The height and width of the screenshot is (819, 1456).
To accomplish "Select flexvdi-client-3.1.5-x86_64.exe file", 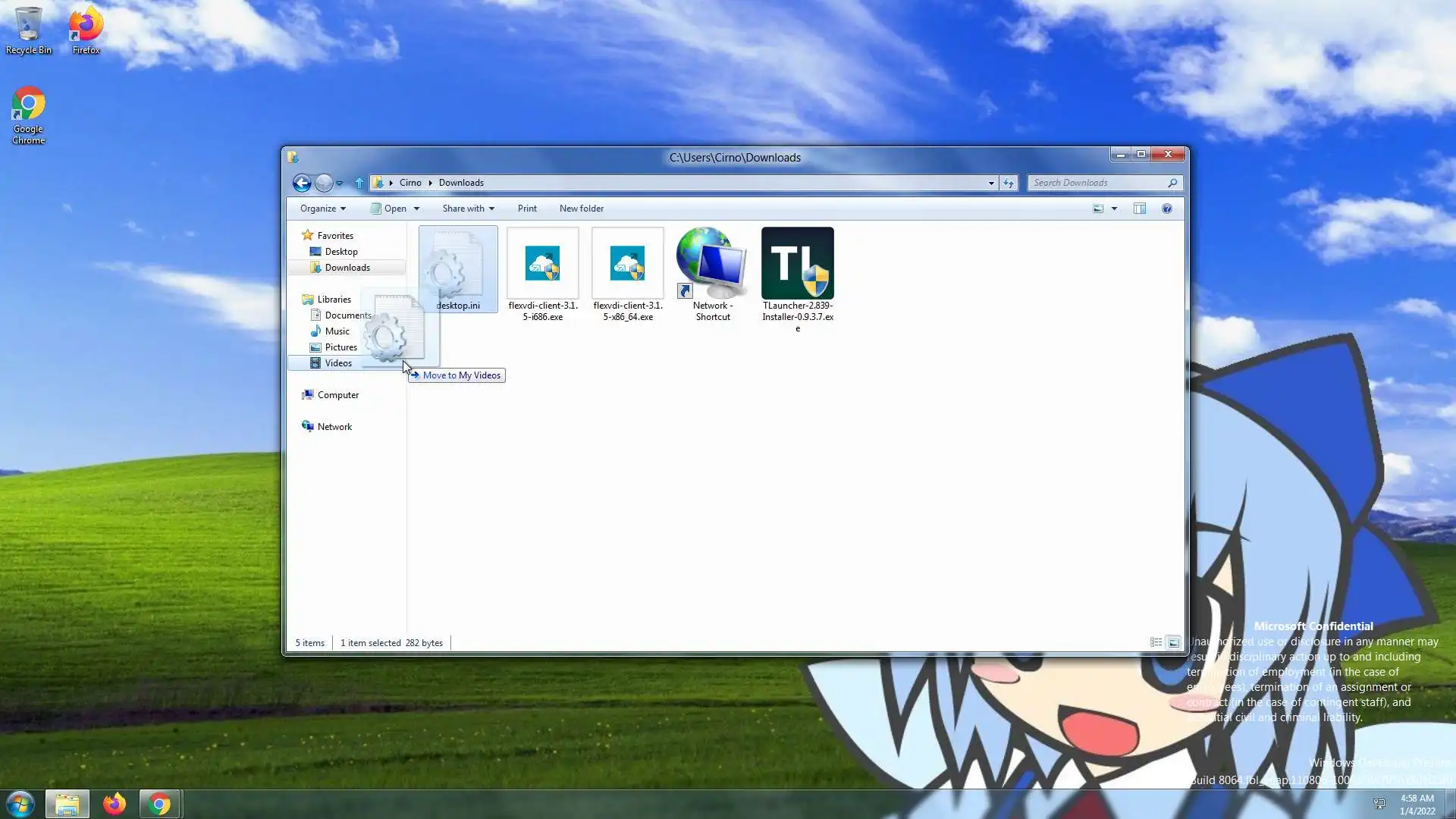I will pyautogui.click(x=627, y=264).
